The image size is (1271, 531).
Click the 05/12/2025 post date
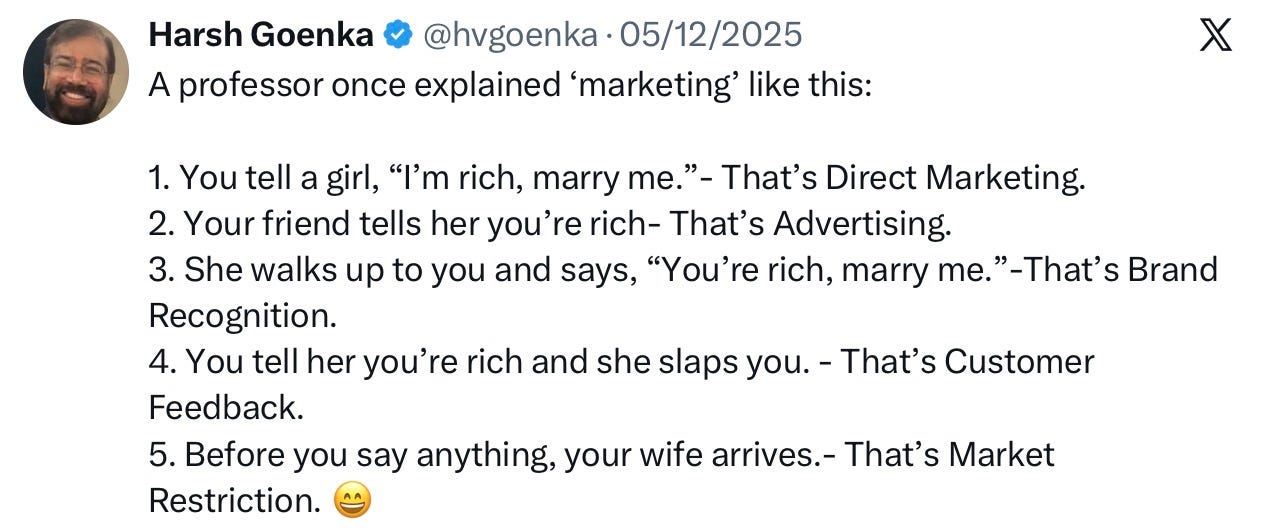click(x=710, y=35)
